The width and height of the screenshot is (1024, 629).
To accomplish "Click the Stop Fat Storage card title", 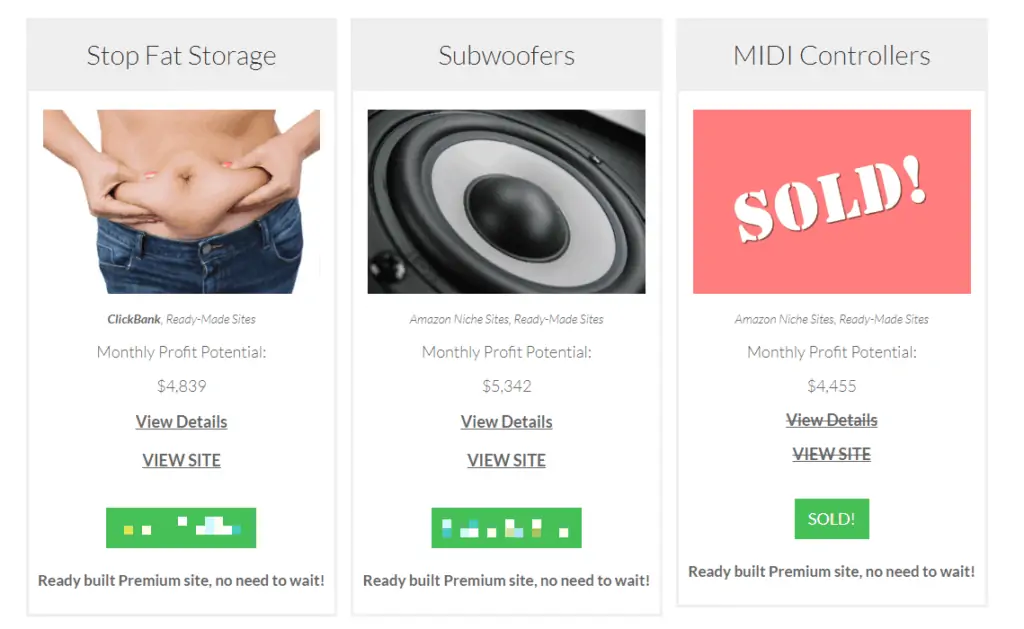I will click(182, 56).
